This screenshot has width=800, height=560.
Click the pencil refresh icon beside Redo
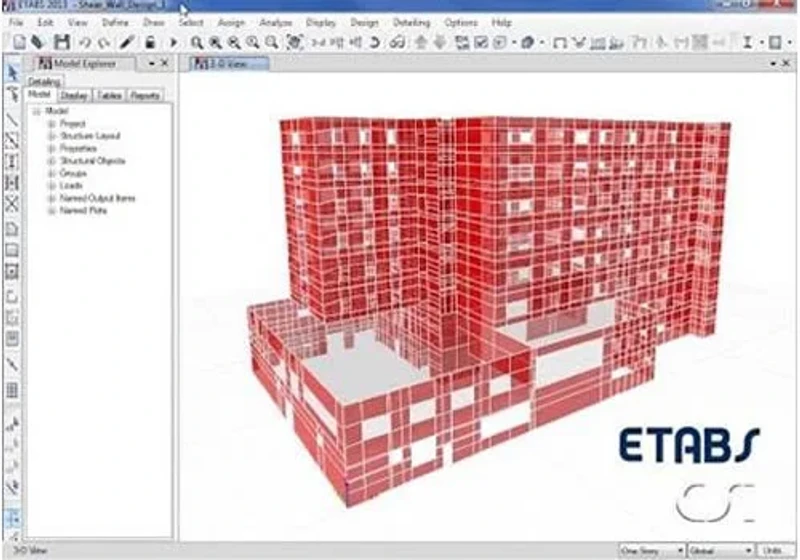coord(126,42)
